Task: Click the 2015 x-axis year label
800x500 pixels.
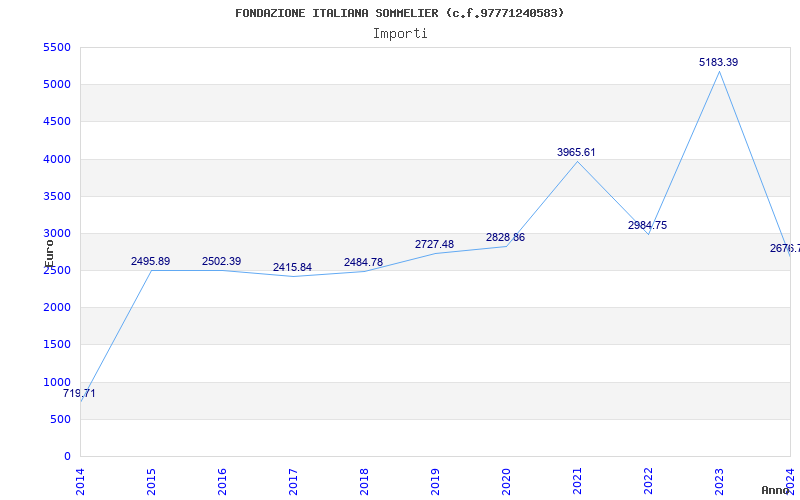Action: point(151,482)
